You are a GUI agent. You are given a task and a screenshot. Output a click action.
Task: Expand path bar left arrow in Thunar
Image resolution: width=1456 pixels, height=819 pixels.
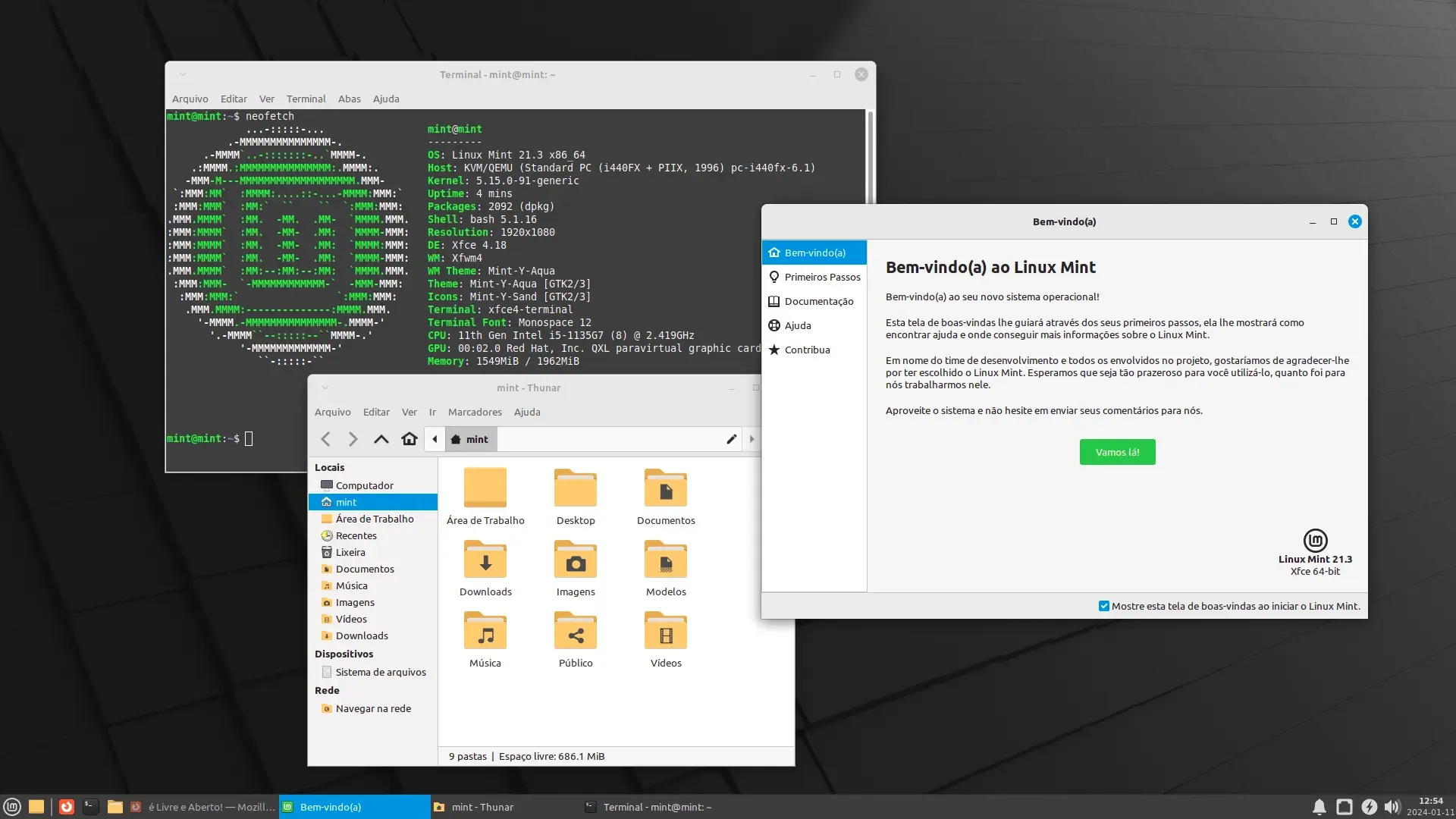click(x=435, y=439)
